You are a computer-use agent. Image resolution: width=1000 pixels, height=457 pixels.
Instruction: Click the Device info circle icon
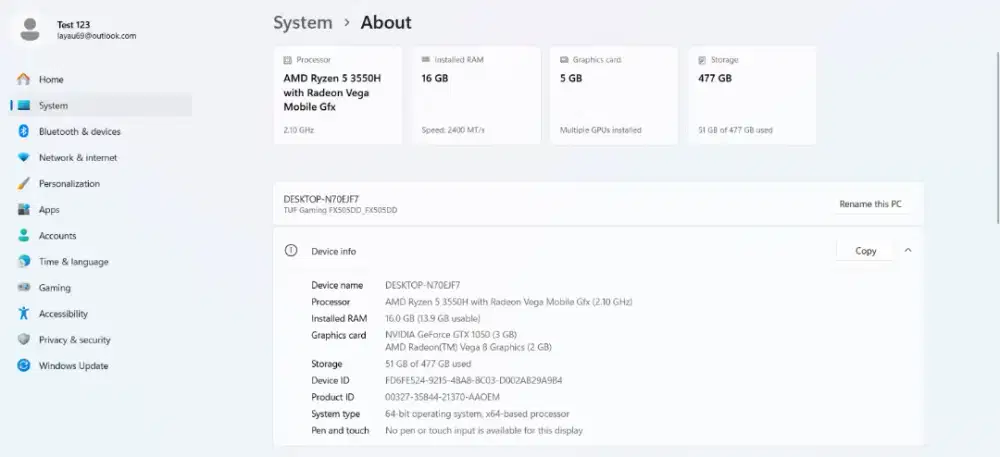[x=291, y=250]
